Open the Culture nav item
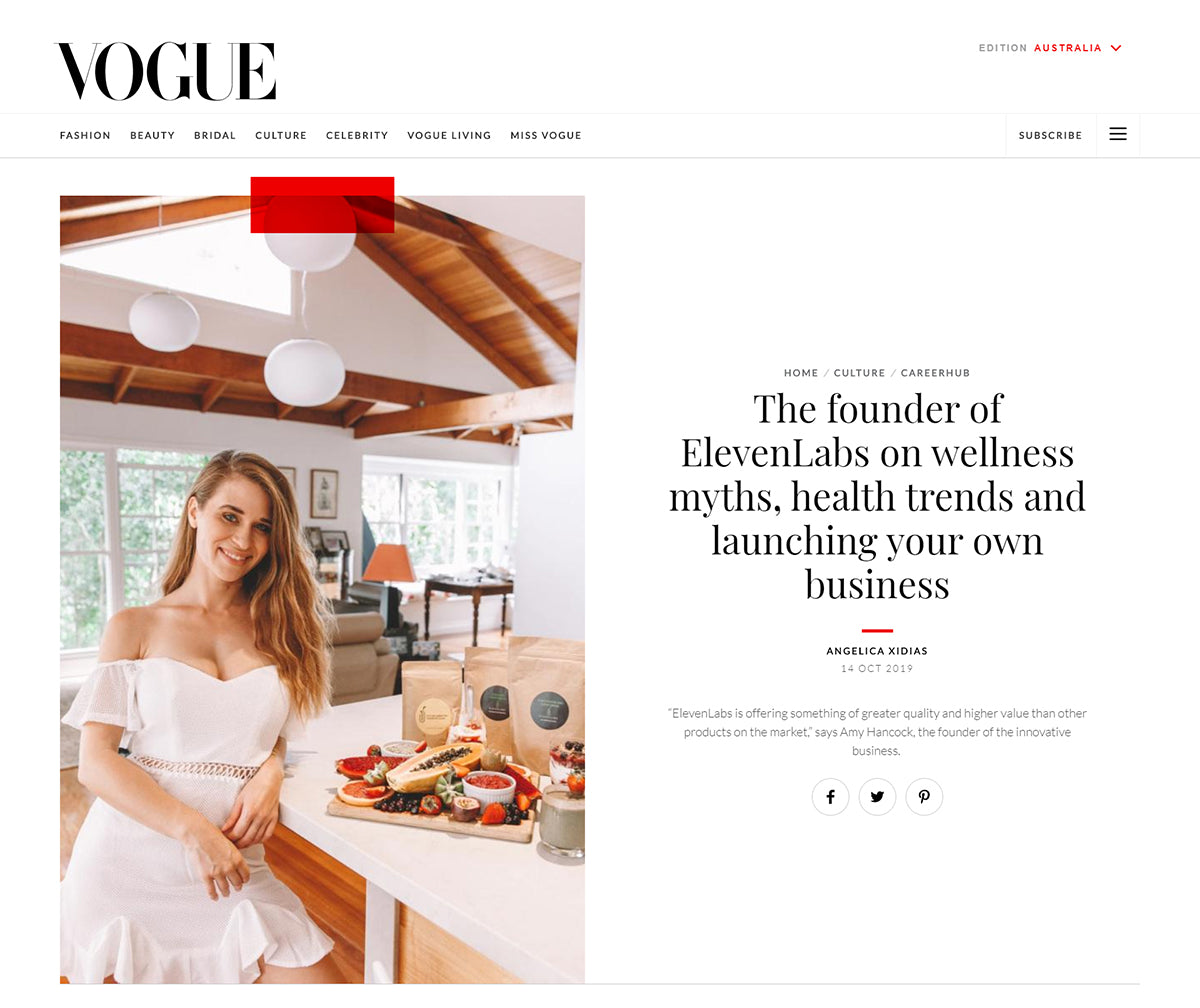This screenshot has width=1200, height=1008. tap(281, 135)
